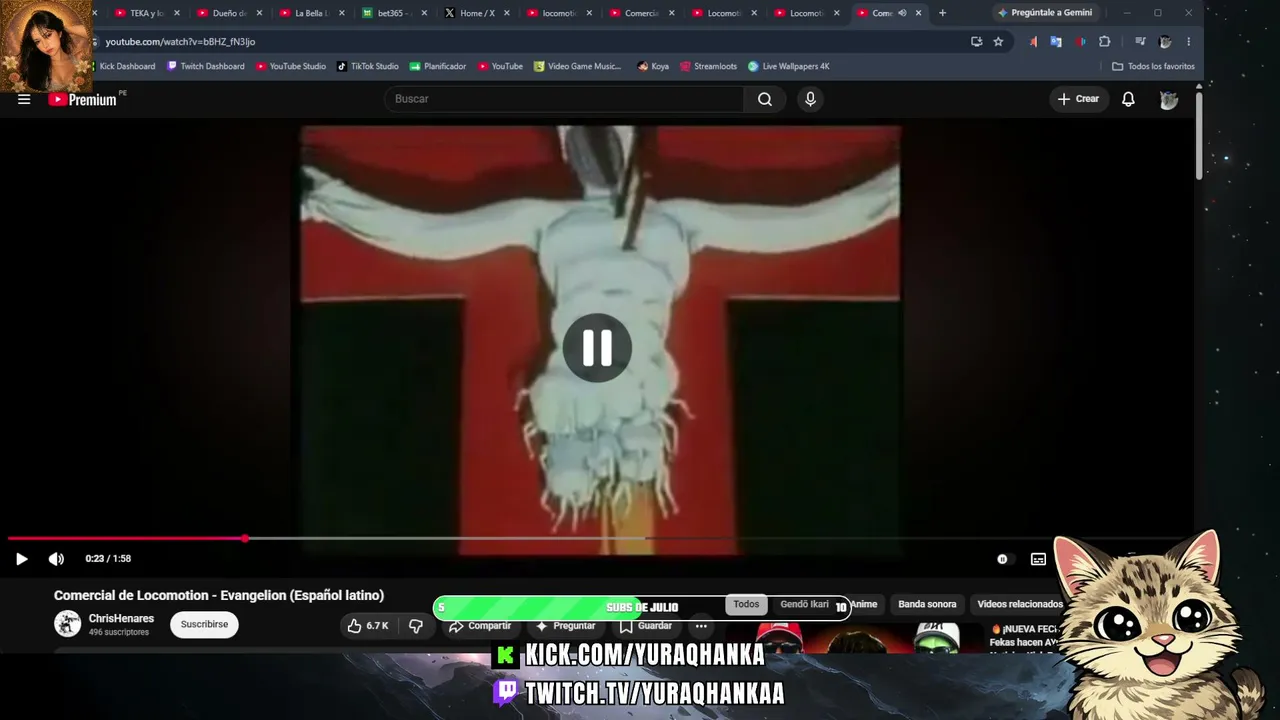The height and width of the screenshot is (720, 1280).
Task: Open TikTok Studio bookmark
Action: [367, 66]
